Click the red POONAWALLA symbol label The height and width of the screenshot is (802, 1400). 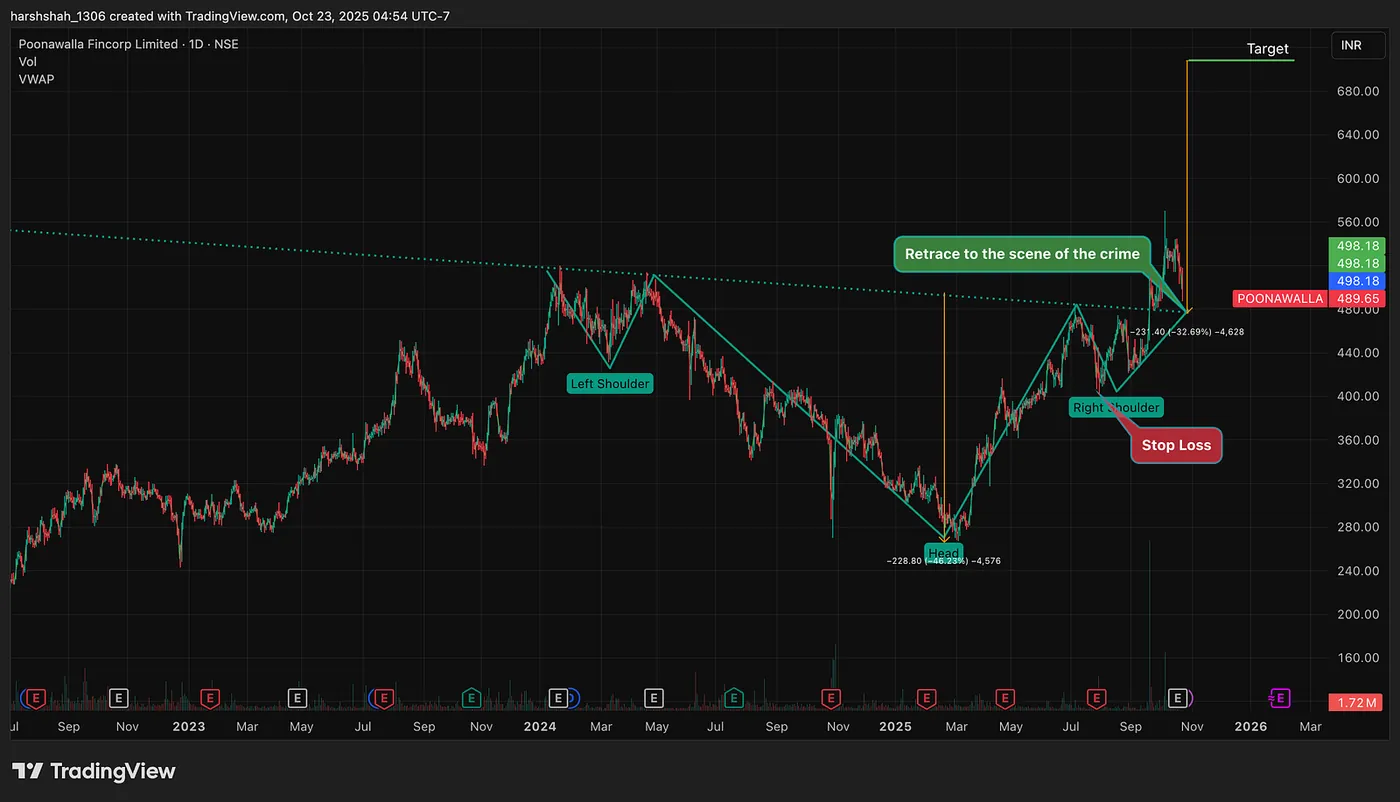[1280, 298]
